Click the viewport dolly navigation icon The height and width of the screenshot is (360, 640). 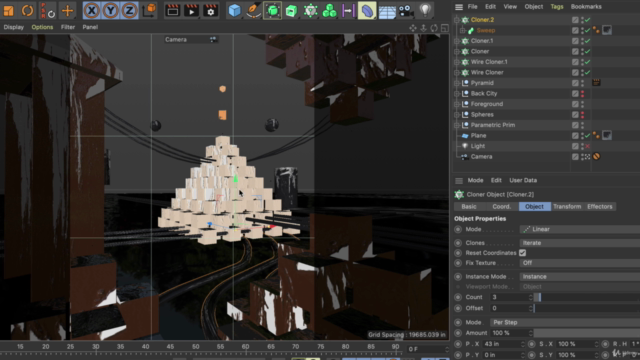click(424, 28)
